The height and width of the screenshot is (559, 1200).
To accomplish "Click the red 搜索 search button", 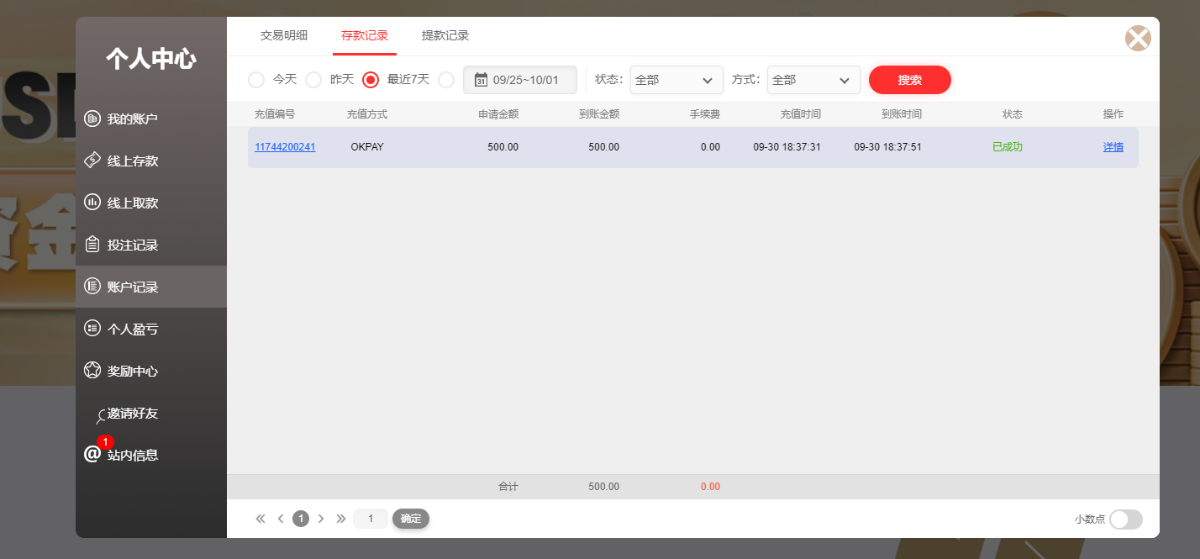I will pos(909,80).
